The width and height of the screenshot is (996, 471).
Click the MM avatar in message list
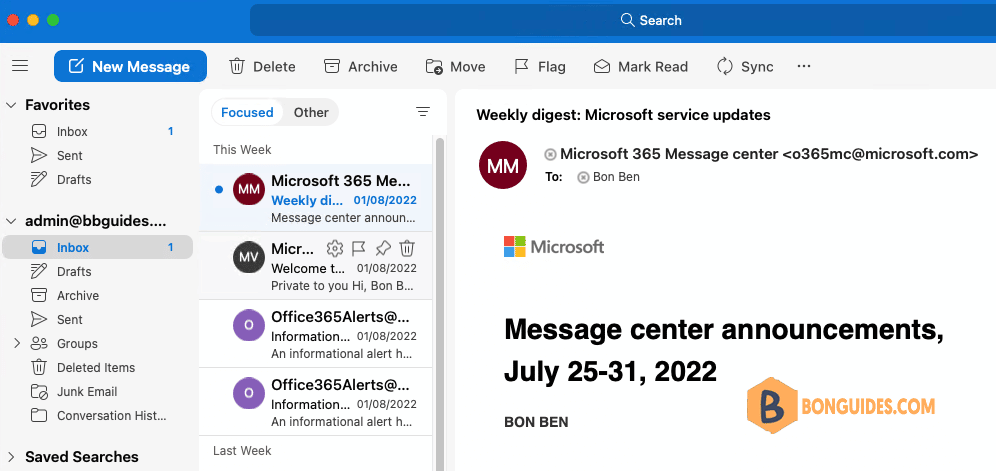click(248, 189)
